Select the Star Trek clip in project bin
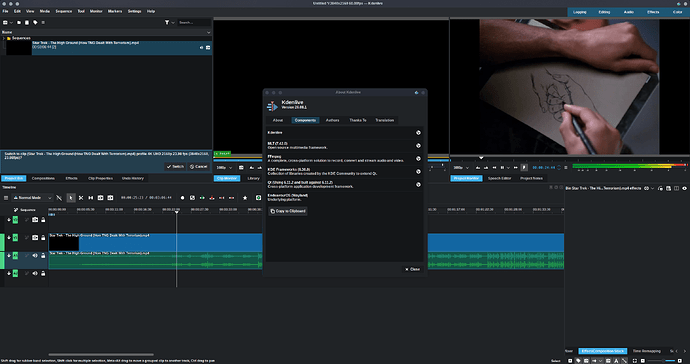The height and width of the screenshot is (364, 690). 108,48
